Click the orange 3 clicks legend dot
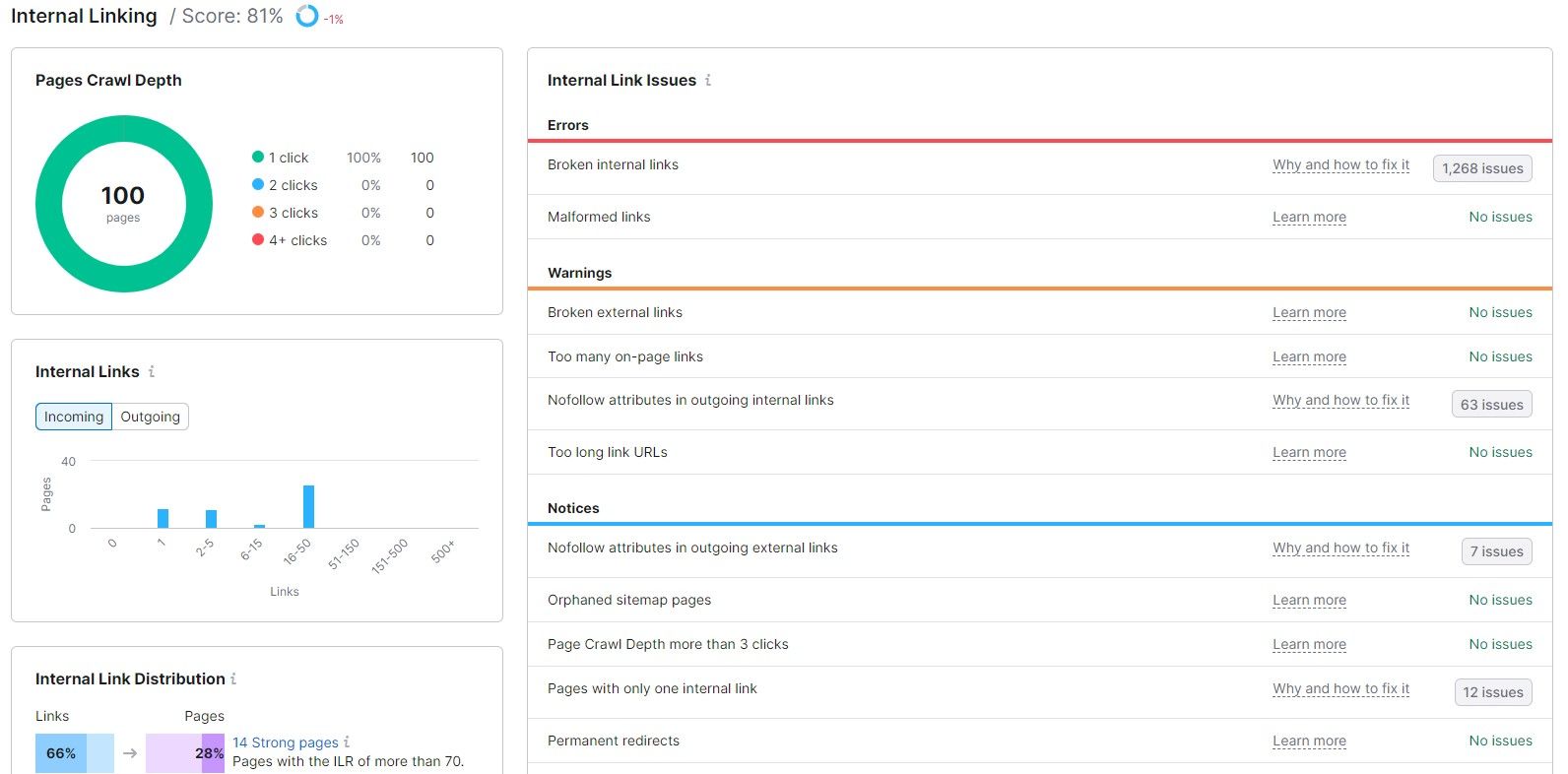Viewport: 1568px width, 774px height. 258,212
